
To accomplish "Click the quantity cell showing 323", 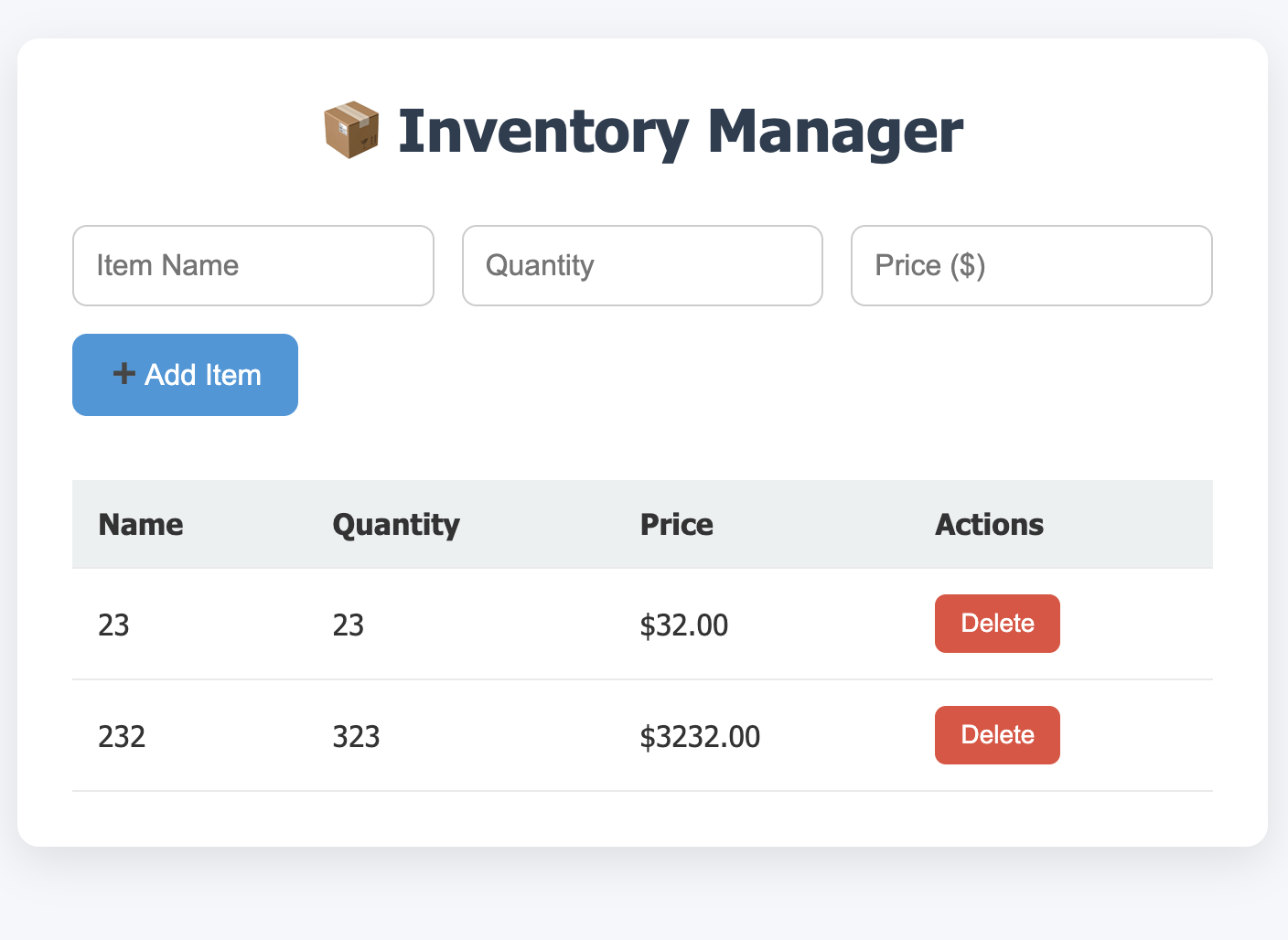I will coord(356,737).
